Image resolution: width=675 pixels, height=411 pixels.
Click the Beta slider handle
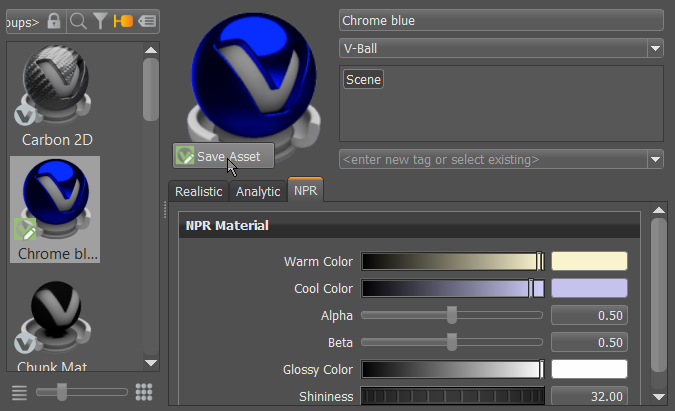(x=452, y=342)
